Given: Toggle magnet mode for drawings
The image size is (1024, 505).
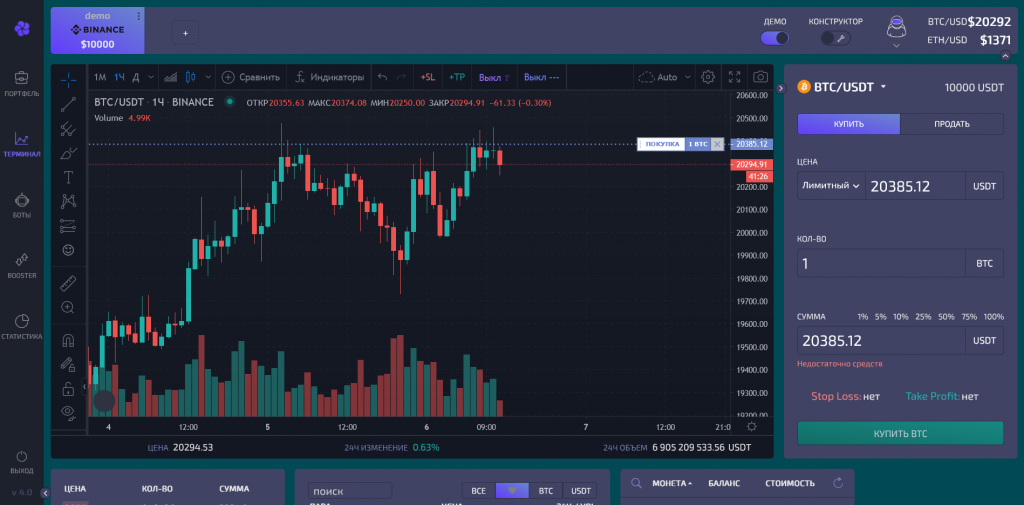Looking at the screenshot, I should click(x=68, y=340).
